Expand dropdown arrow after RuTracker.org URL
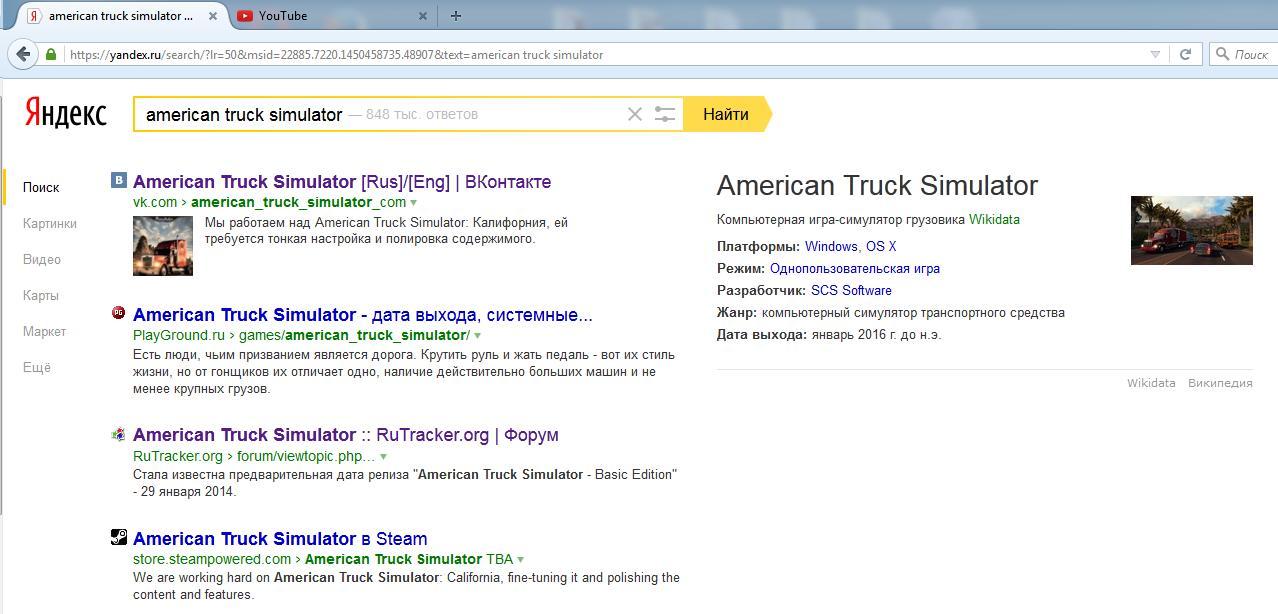This screenshot has width=1278, height=614. click(383, 457)
